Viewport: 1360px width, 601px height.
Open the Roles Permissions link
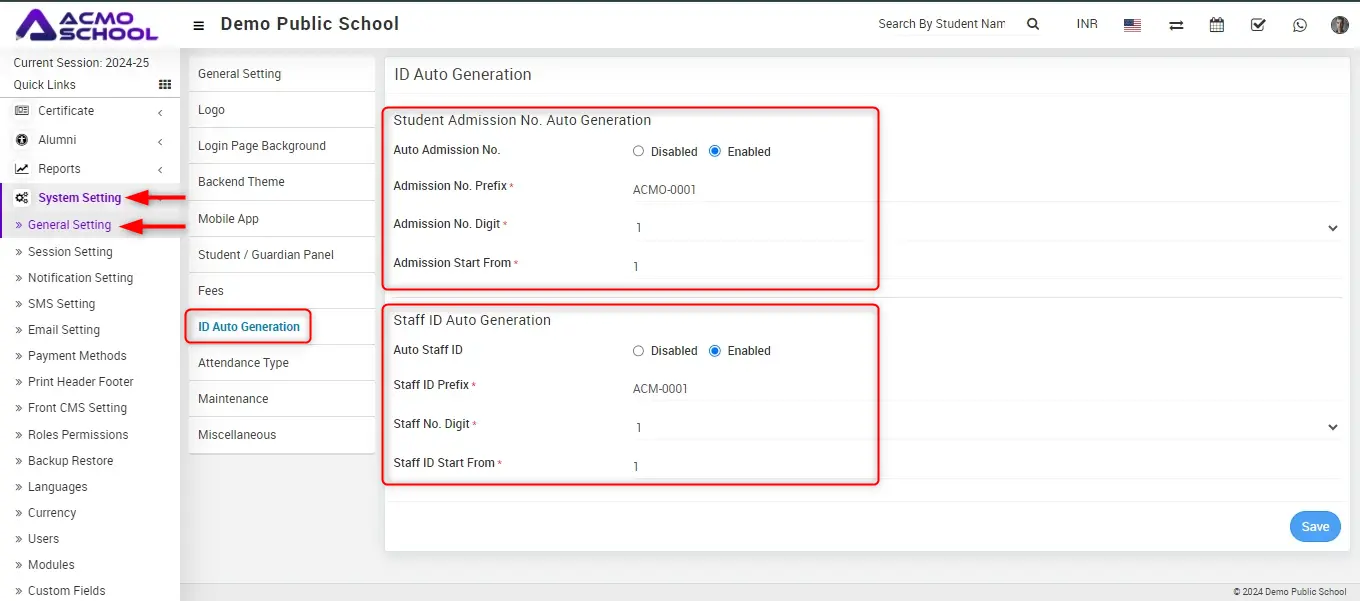click(78, 435)
